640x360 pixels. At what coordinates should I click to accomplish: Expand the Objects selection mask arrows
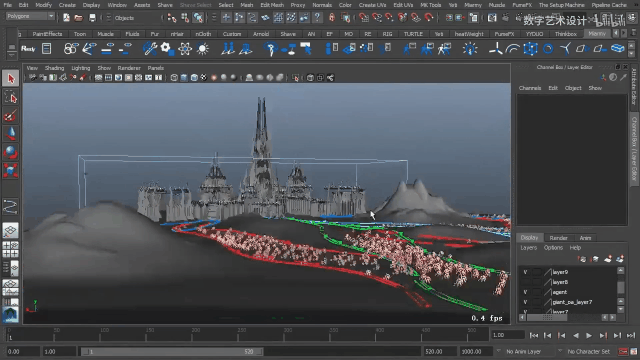tap(109, 18)
